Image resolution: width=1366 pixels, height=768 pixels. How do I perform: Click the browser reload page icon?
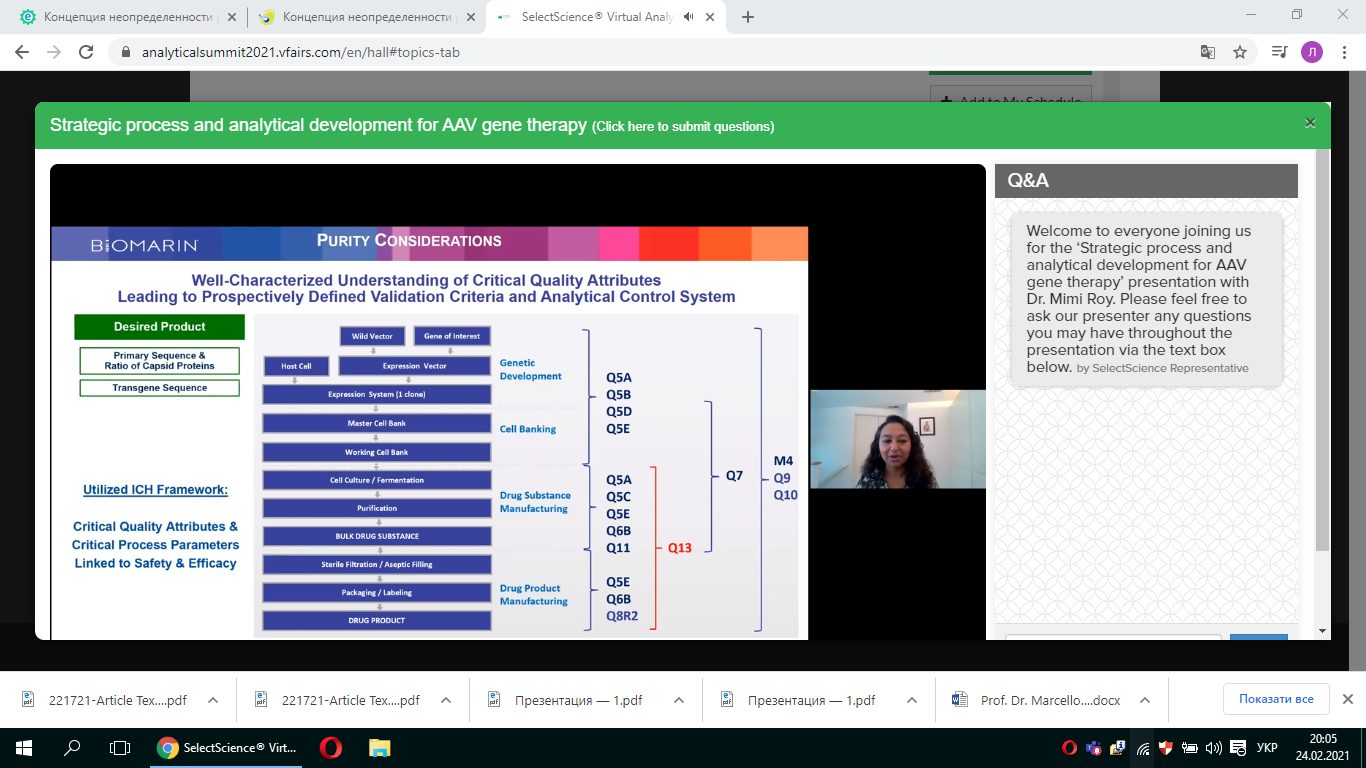(86, 52)
